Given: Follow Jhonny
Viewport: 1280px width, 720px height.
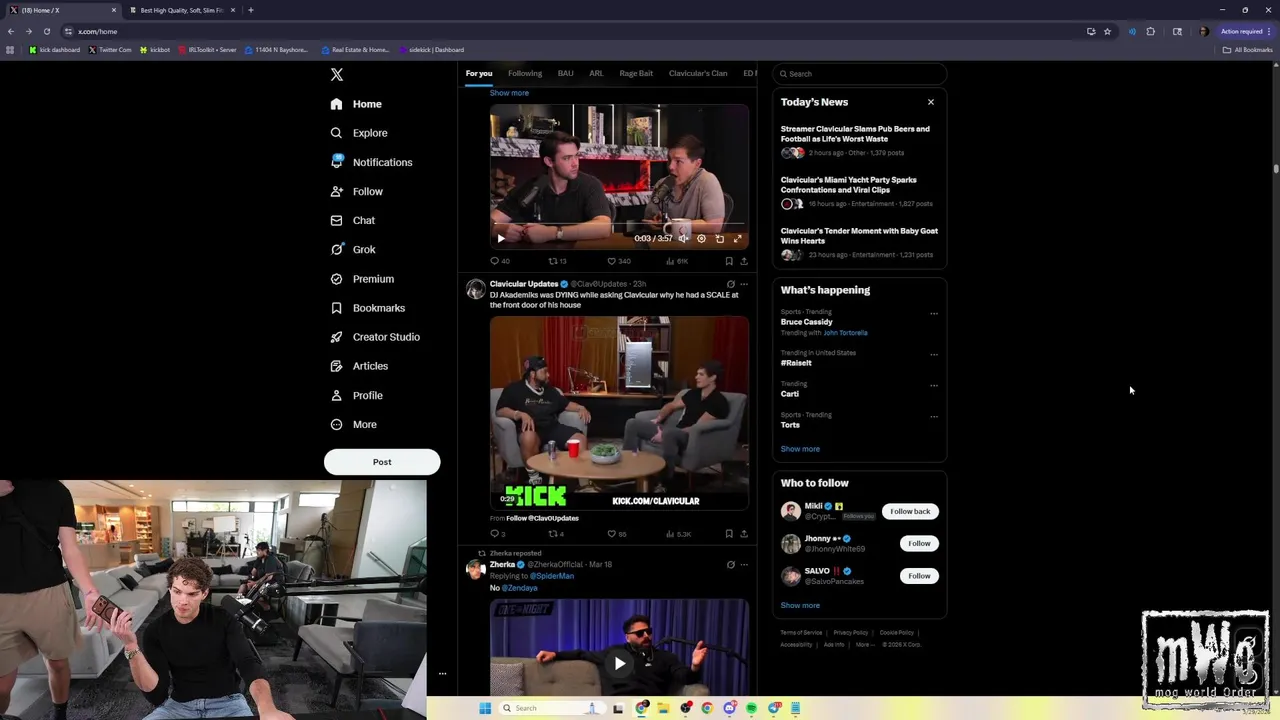Looking at the screenshot, I should (919, 544).
